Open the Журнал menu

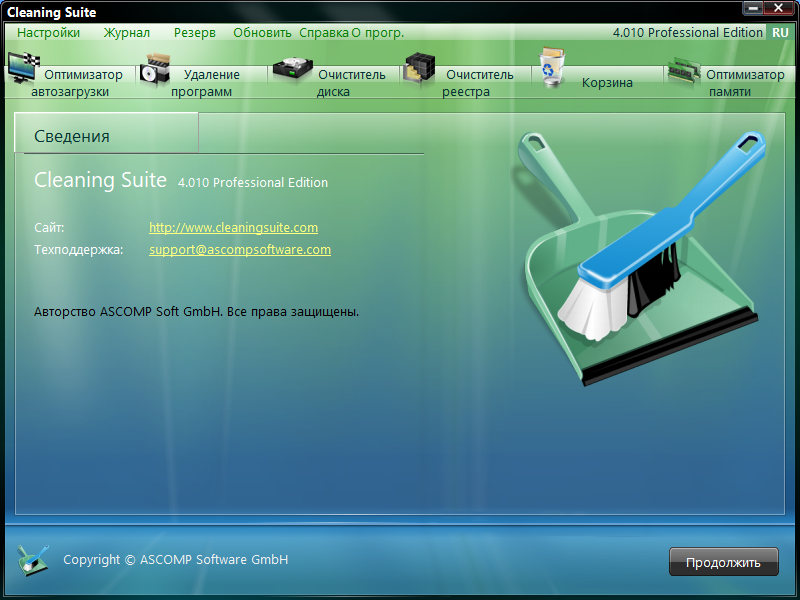click(x=127, y=33)
